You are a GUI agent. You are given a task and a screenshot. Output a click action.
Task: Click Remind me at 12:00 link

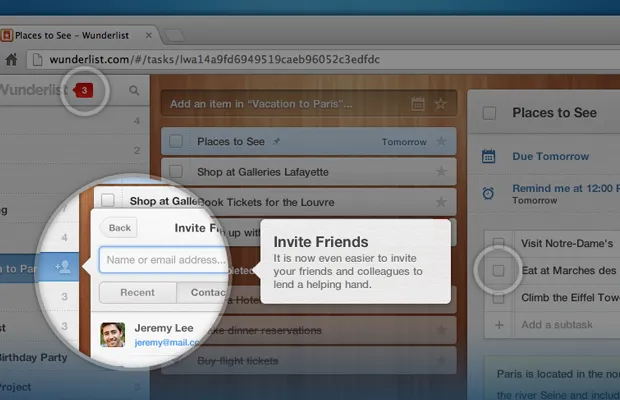(x=566, y=188)
